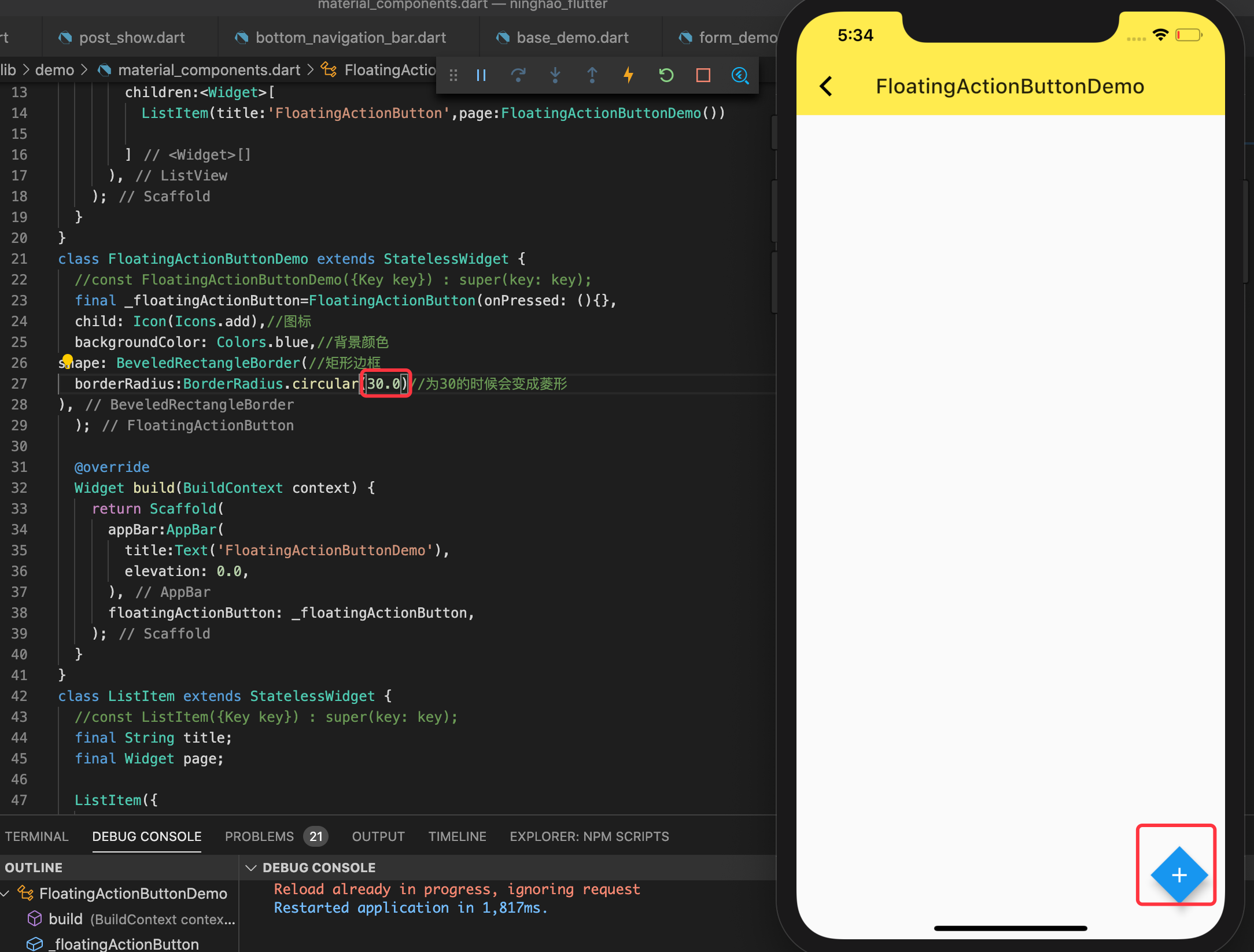Collapse the DEBUG CONSOLE output section
The width and height of the screenshot is (1254, 952).
[x=251, y=867]
